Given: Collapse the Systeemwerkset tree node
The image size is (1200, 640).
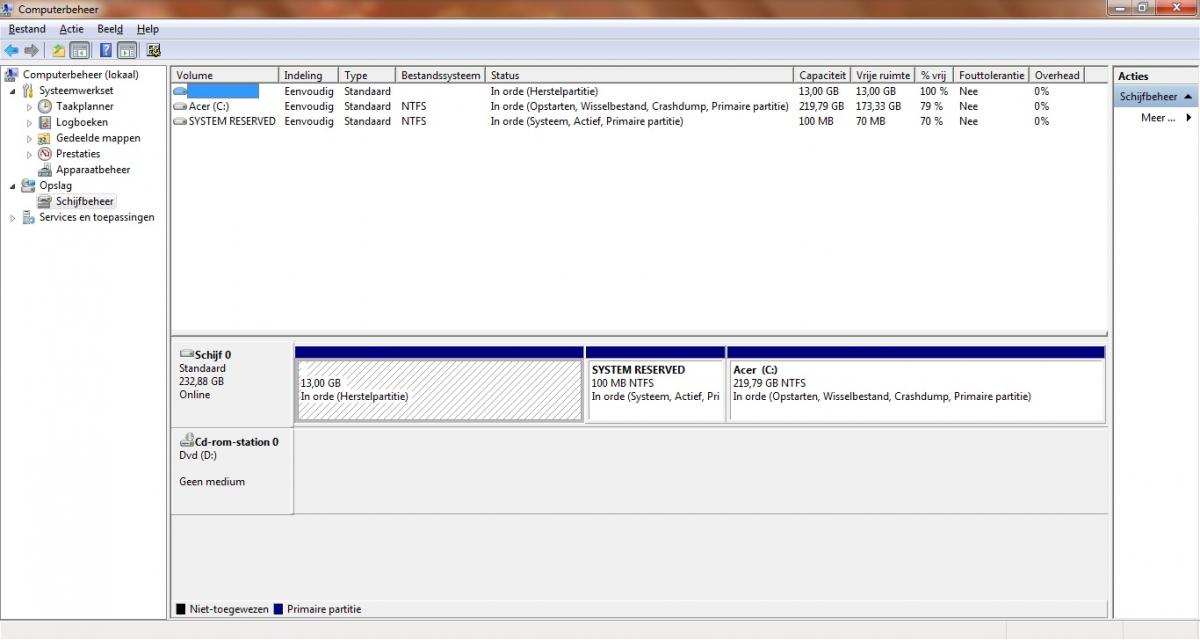Looking at the screenshot, I should 13,90.
